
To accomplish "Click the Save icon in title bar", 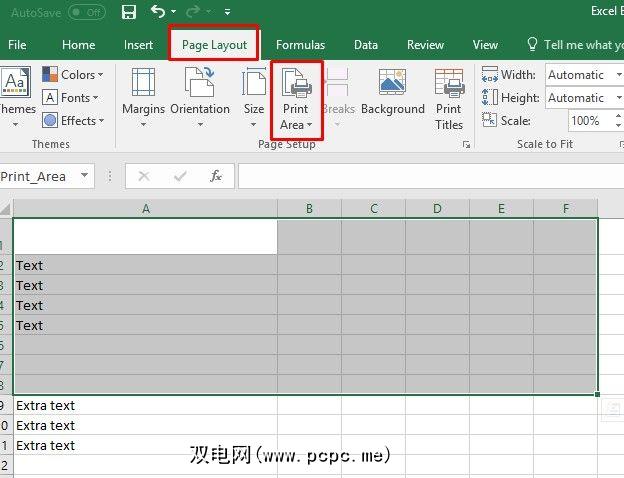I will (128, 12).
